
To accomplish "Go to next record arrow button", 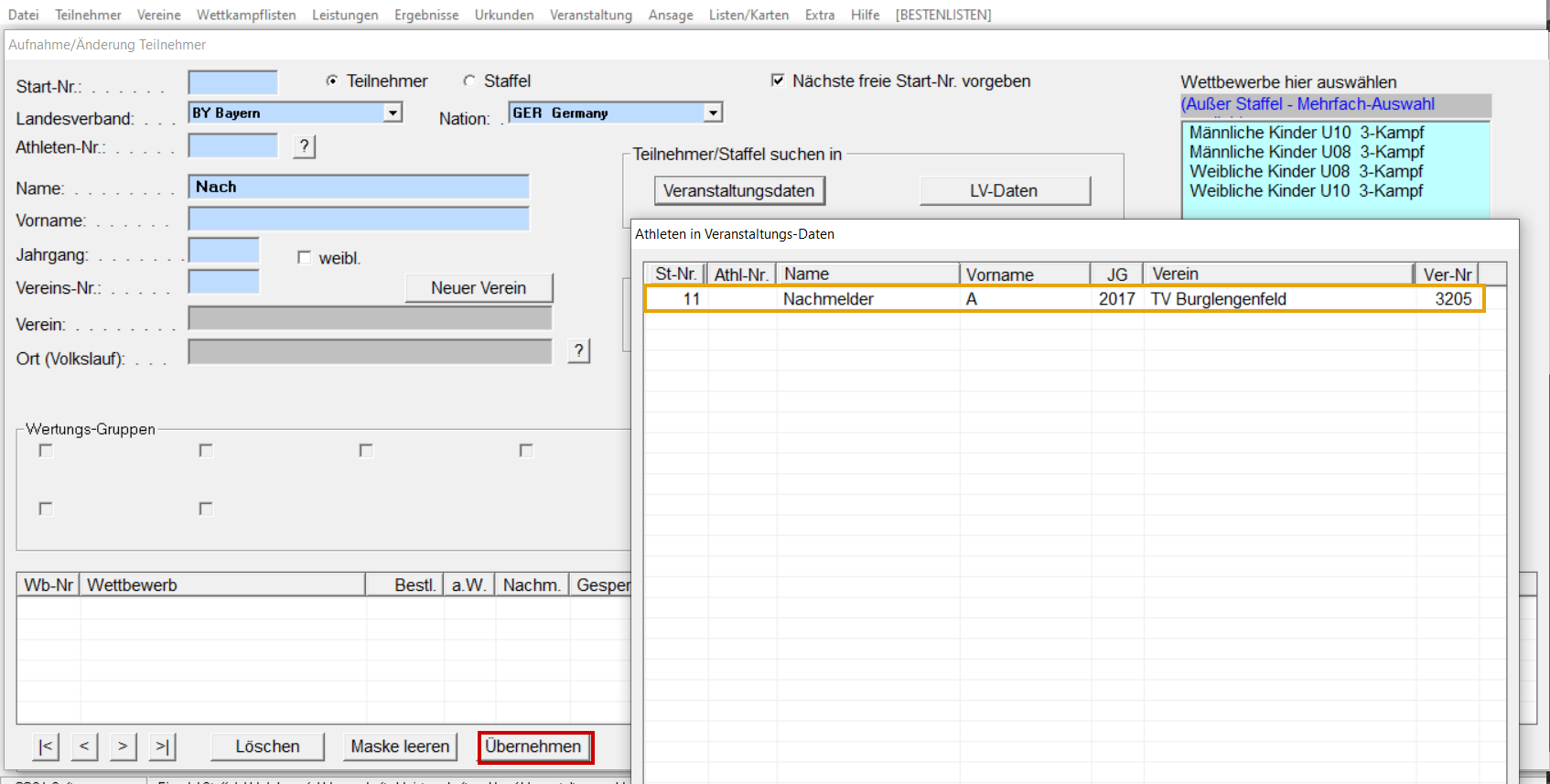I will (x=123, y=746).
